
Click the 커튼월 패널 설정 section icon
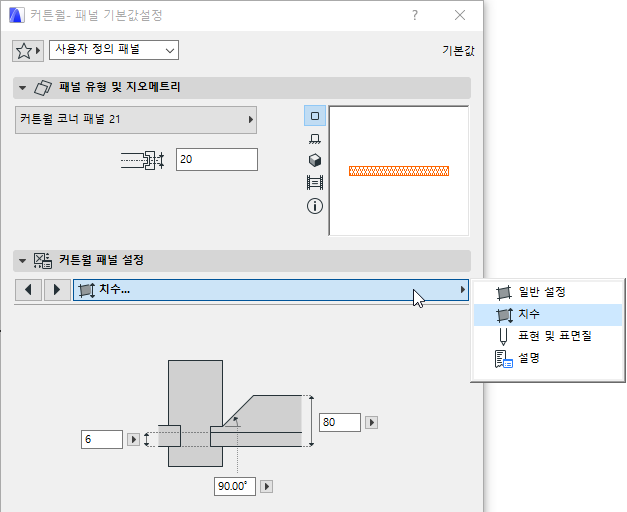click(43, 261)
